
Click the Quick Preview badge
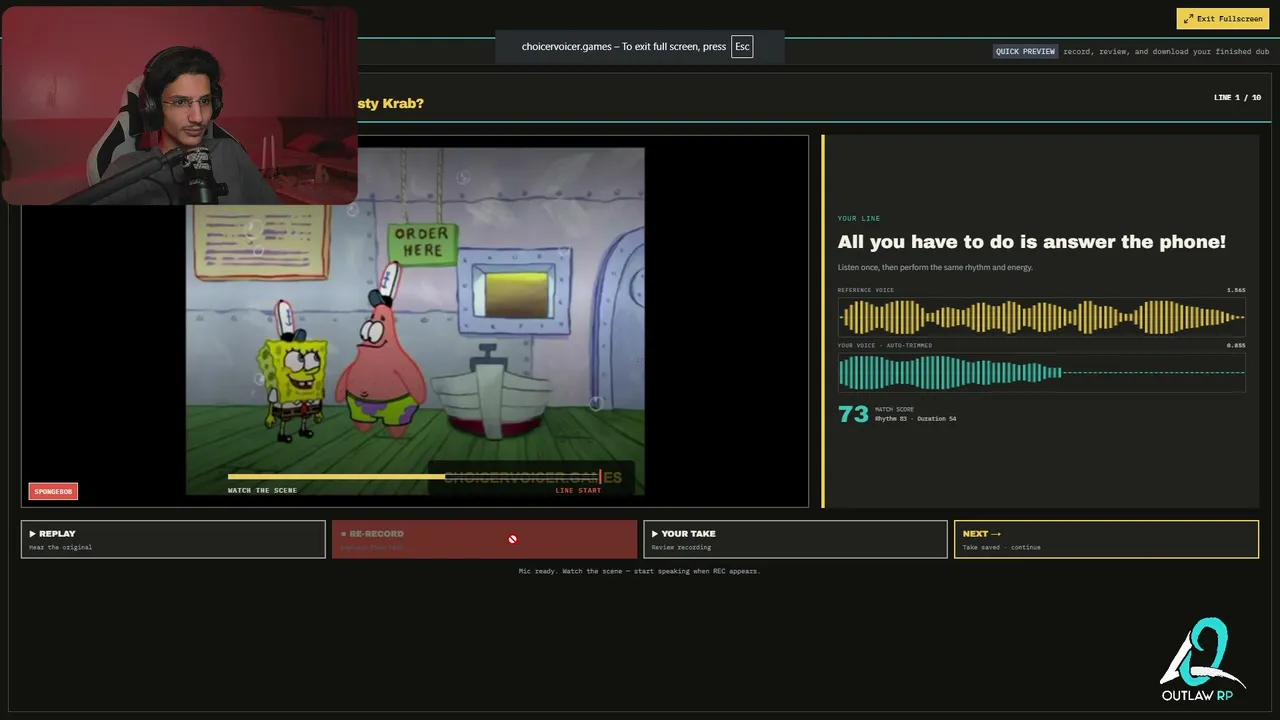[x=1025, y=51]
